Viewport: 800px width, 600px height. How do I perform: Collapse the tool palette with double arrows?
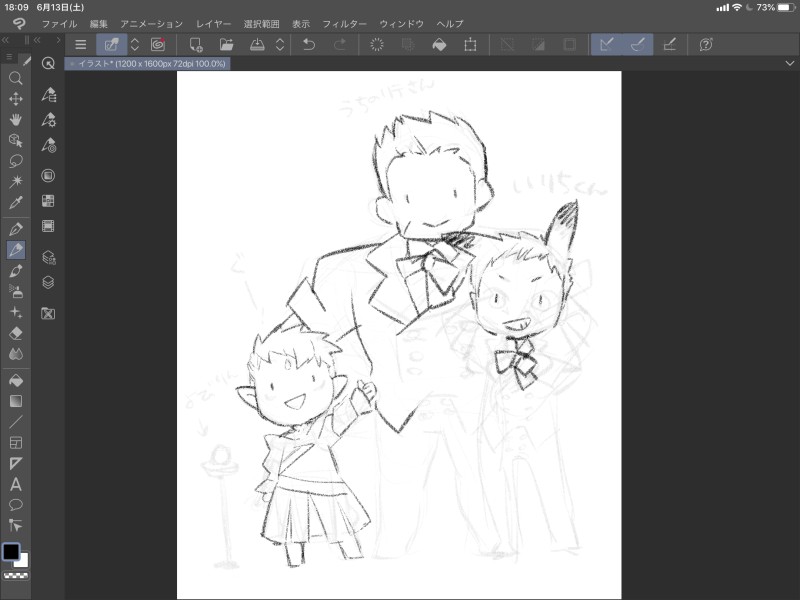[5, 40]
